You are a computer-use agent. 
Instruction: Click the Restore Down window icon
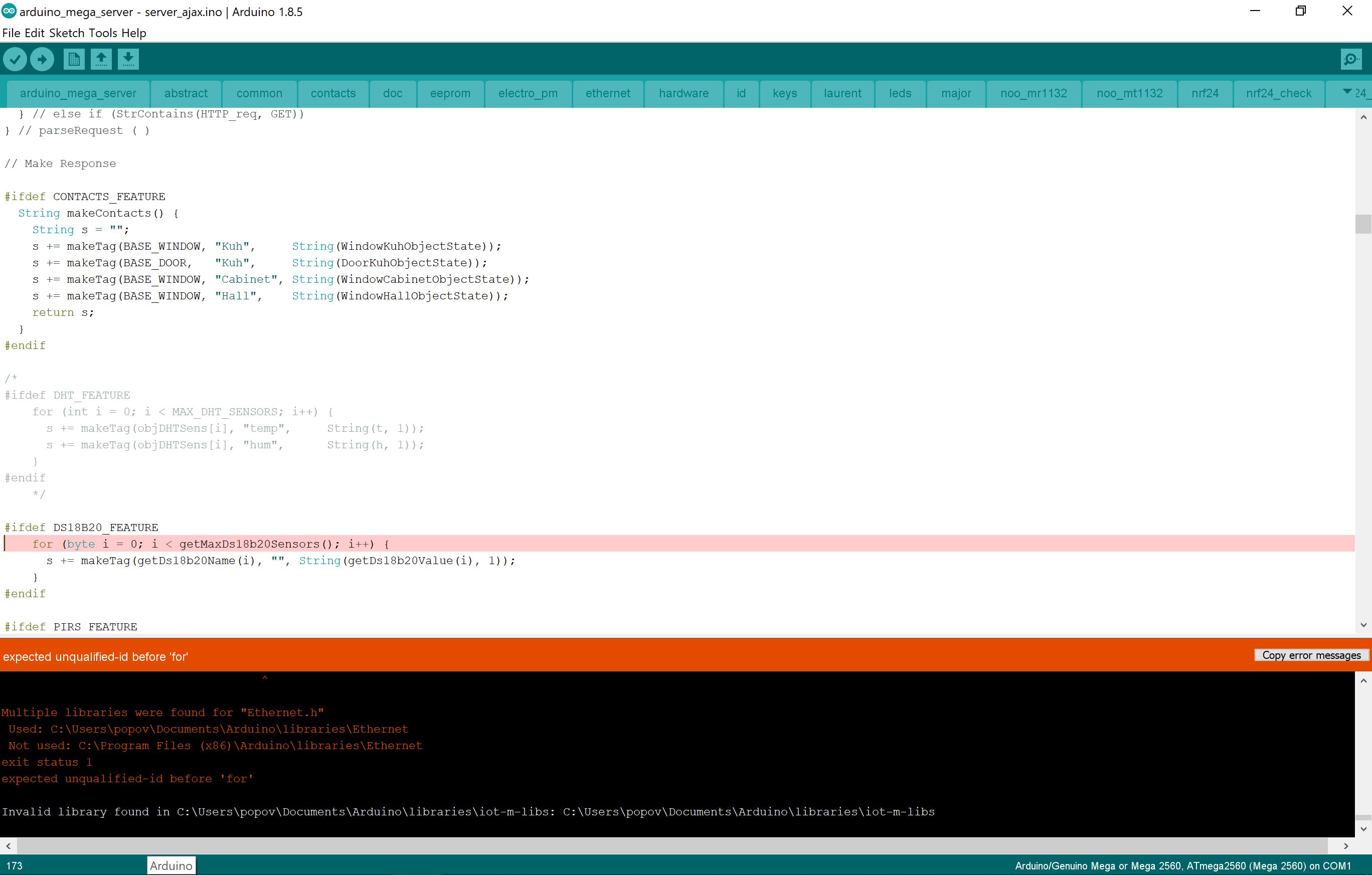pos(1300,11)
